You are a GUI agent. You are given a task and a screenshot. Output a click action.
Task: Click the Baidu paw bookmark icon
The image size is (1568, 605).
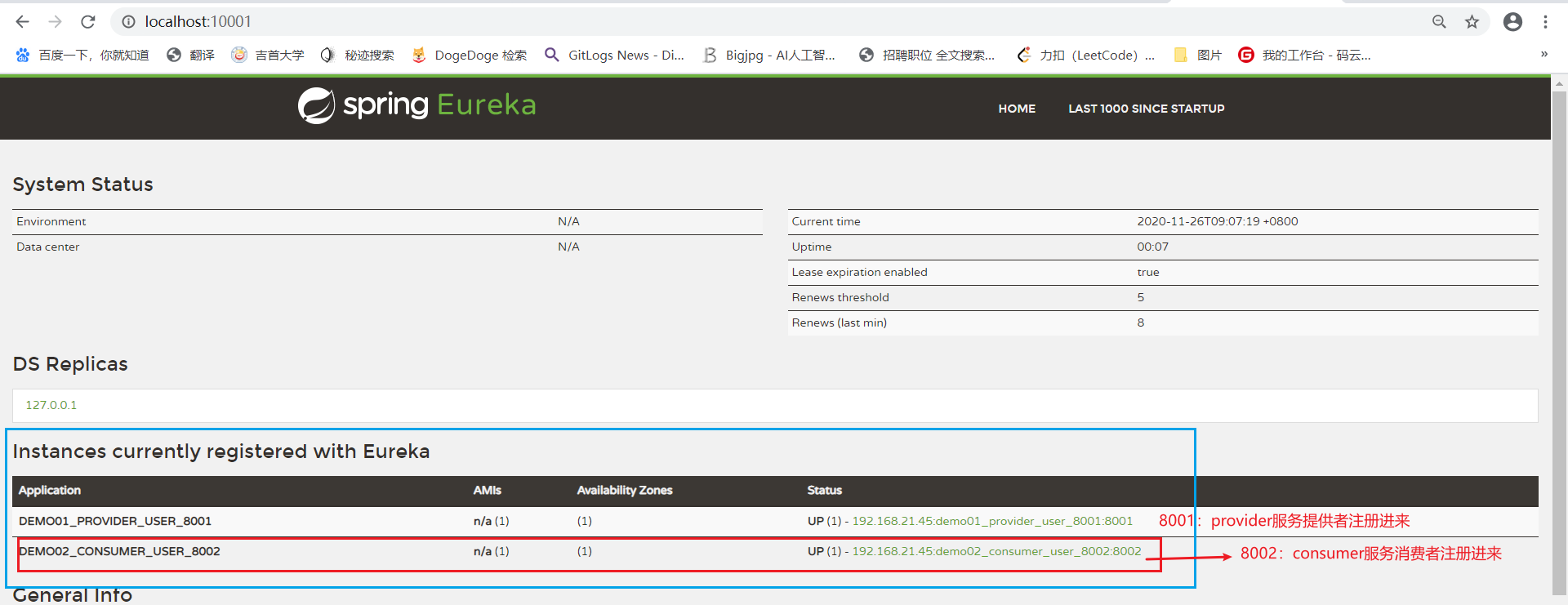point(23,55)
